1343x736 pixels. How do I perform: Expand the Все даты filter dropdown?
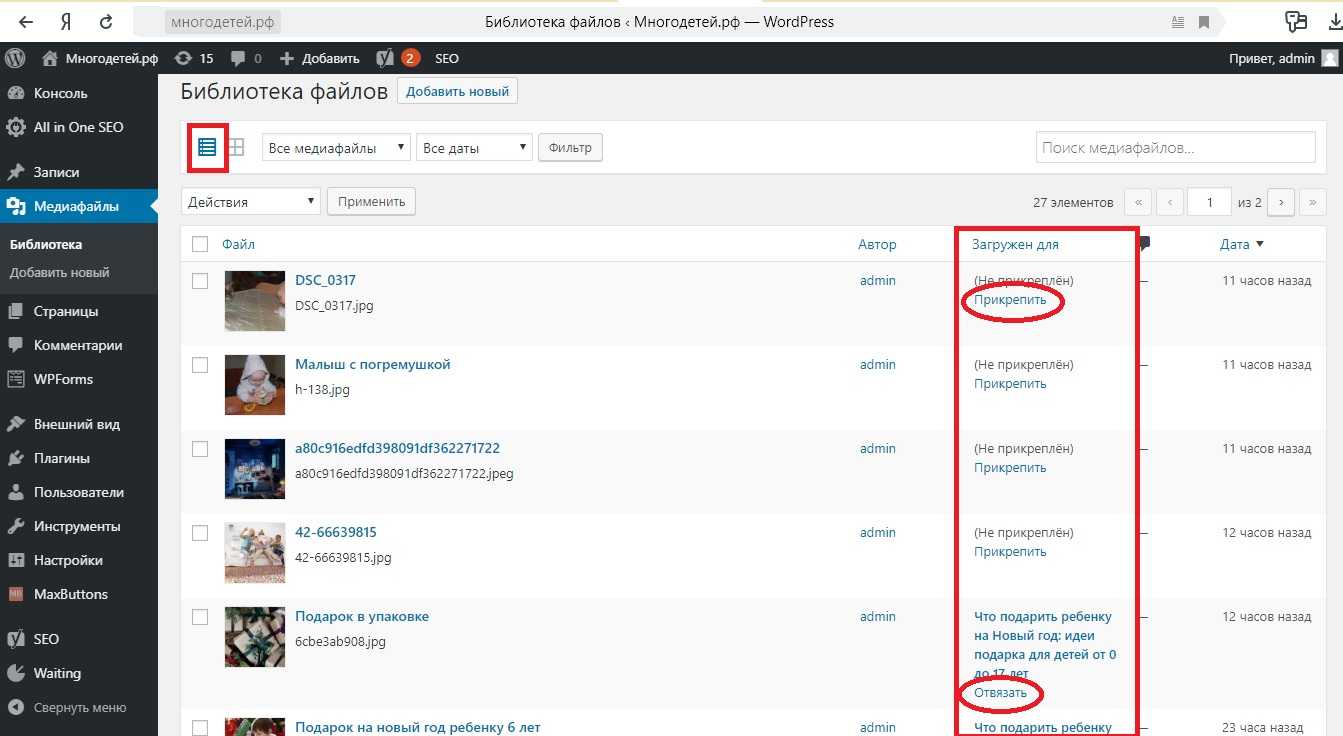coord(474,148)
